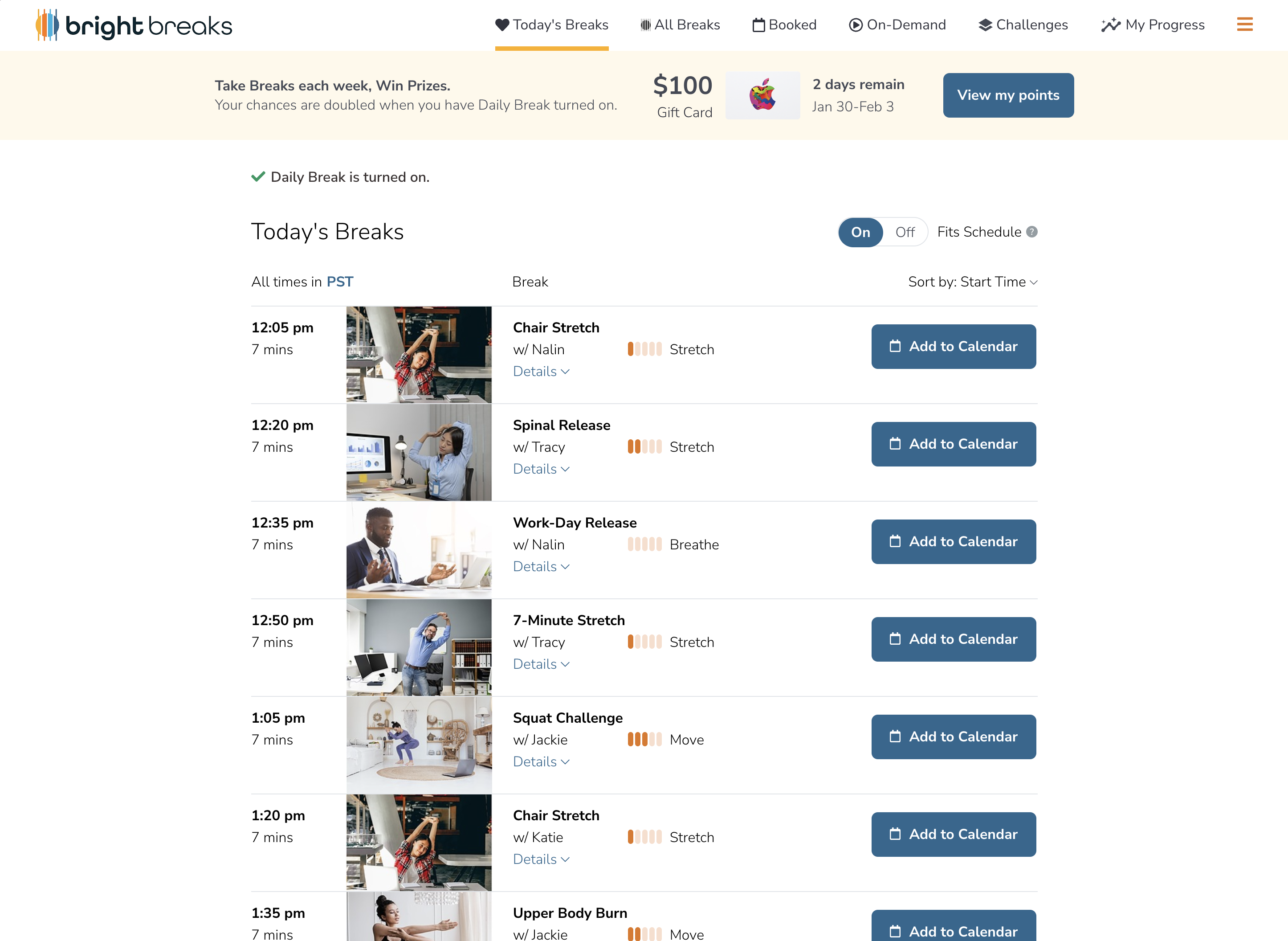Expand Details for Spinal Release
1288x941 pixels.
pos(541,469)
